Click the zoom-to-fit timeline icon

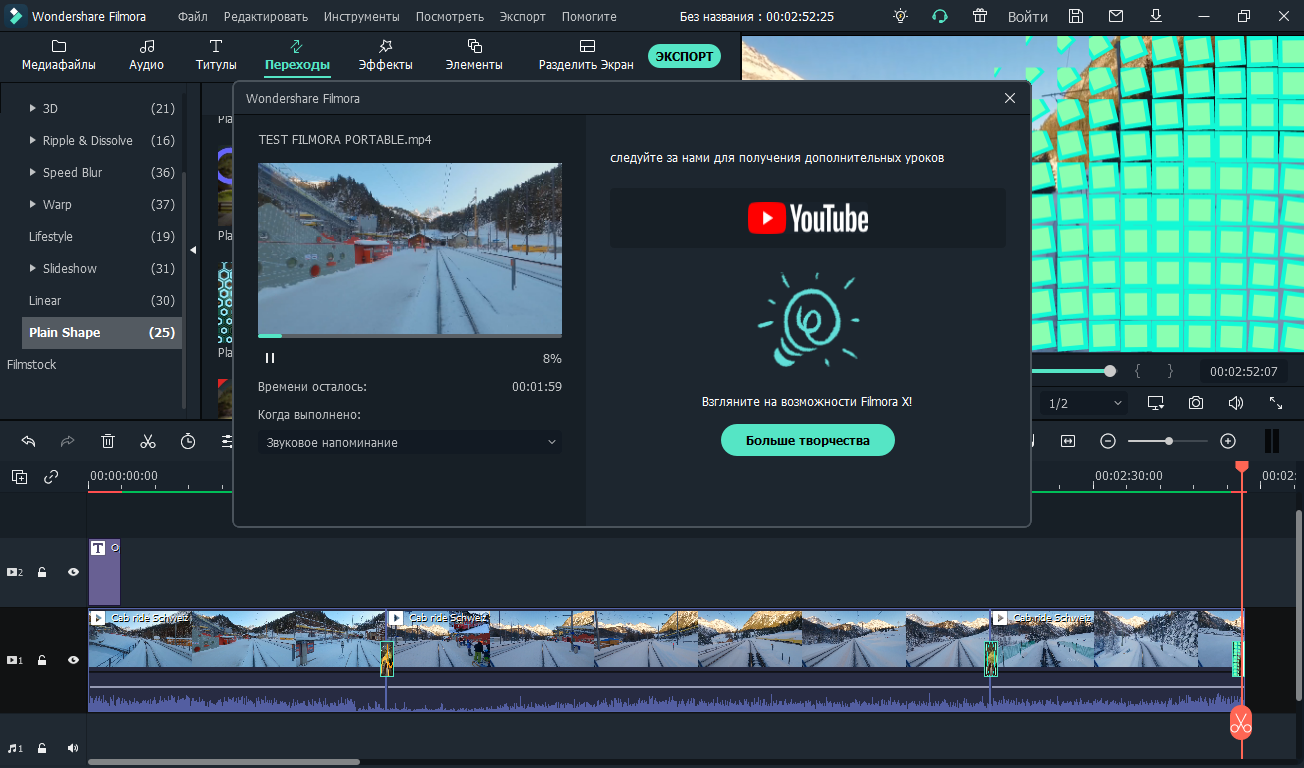1068,441
